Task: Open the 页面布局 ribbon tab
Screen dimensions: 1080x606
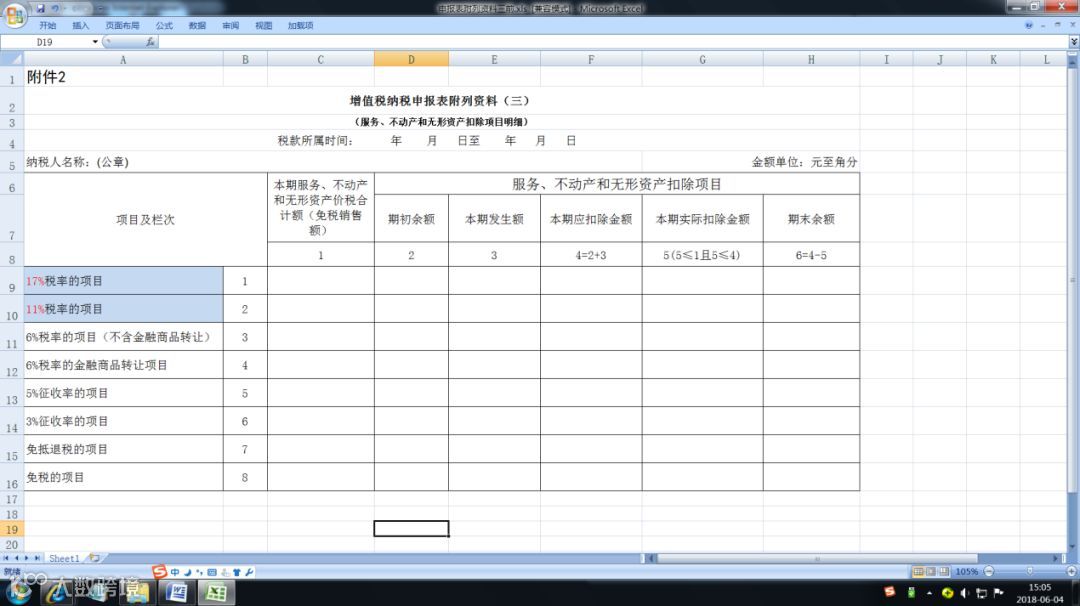Action: click(x=122, y=25)
